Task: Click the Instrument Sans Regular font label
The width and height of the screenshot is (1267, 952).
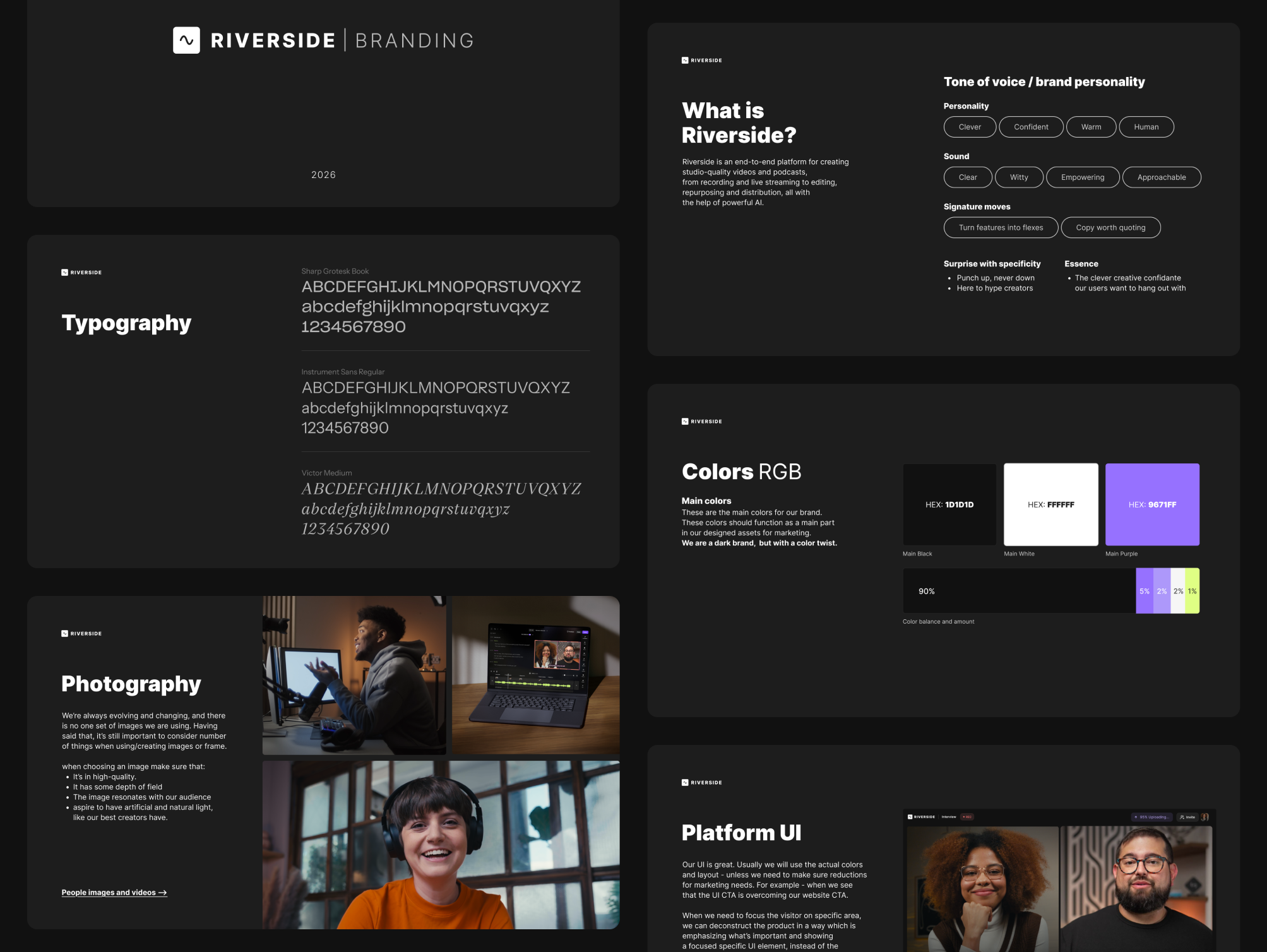Action: (343, 372)
